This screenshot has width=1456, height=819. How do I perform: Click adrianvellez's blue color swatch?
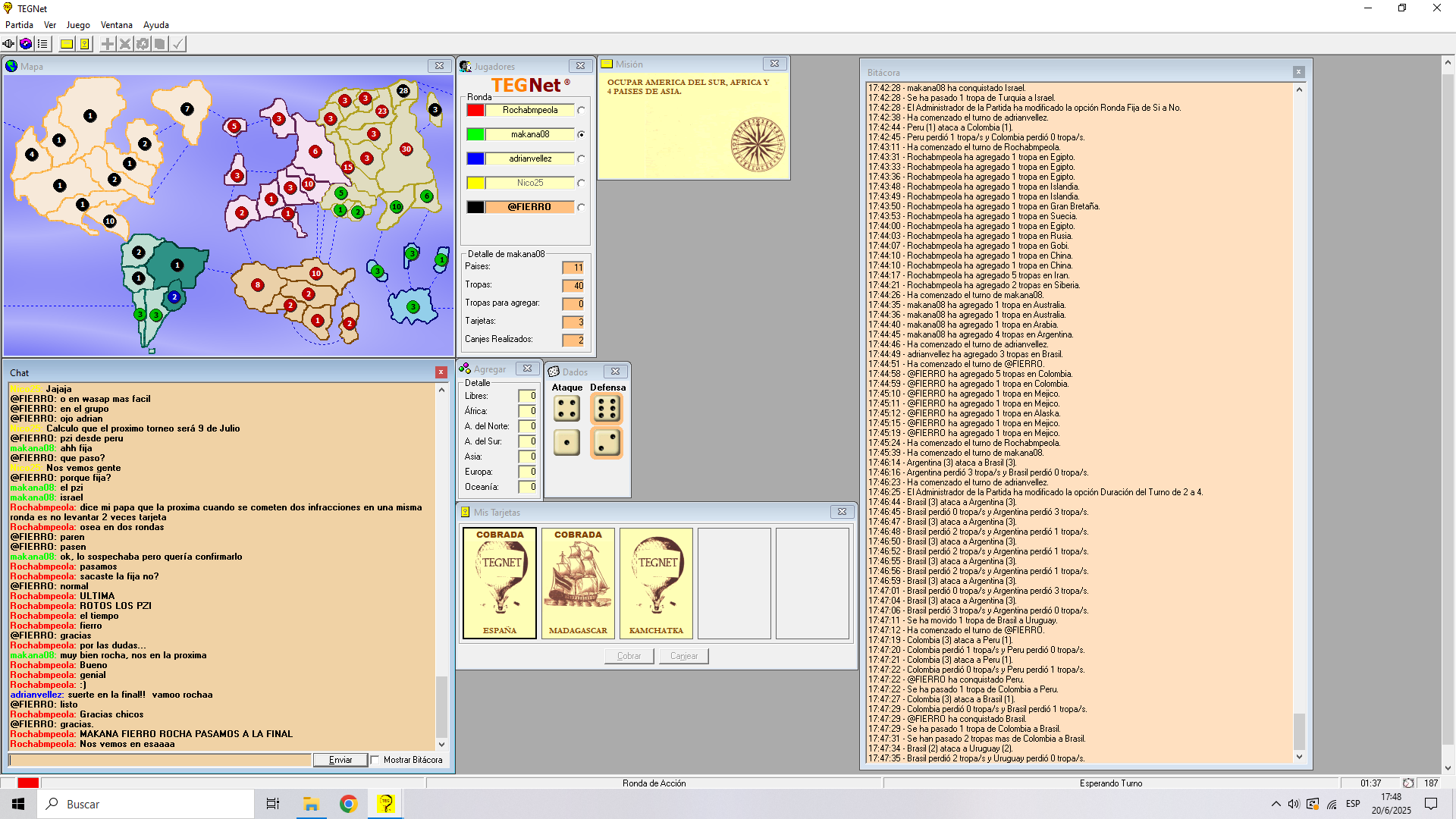(x=475, y=158)
